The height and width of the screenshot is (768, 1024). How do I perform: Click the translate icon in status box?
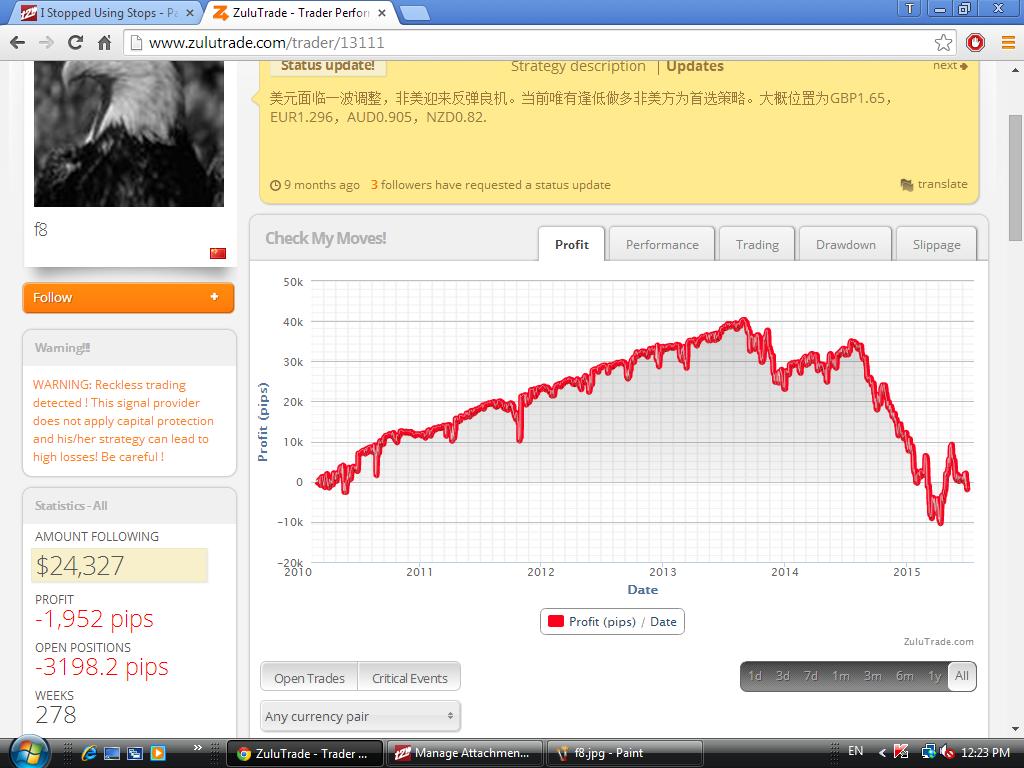[906, 185]
